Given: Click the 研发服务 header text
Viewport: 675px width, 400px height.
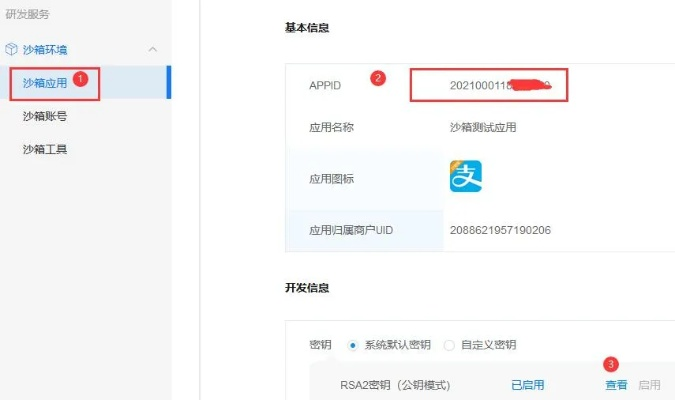Looking at the screenshot, I should 27,14.
